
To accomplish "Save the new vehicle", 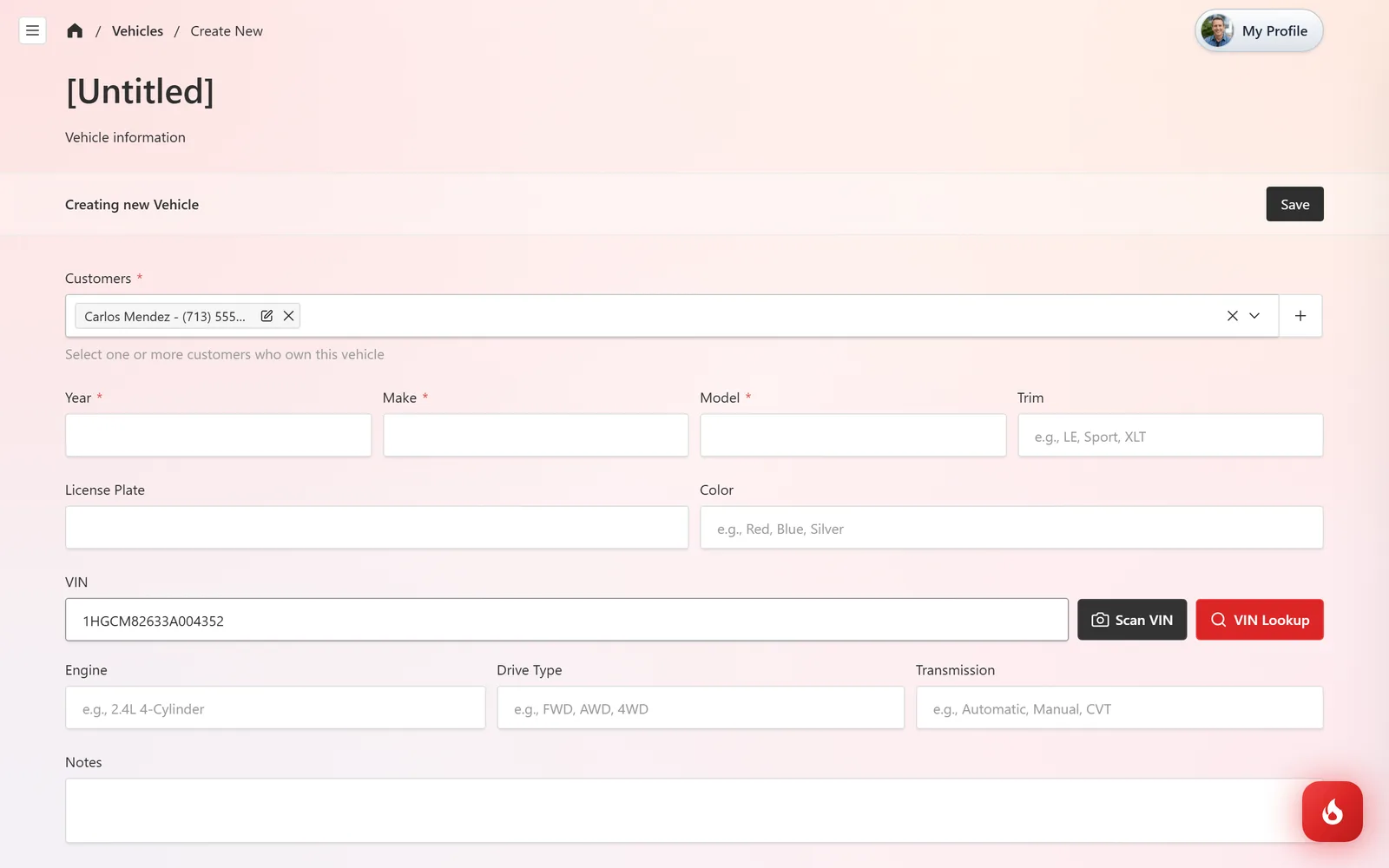I will [x=1294, y=204].
